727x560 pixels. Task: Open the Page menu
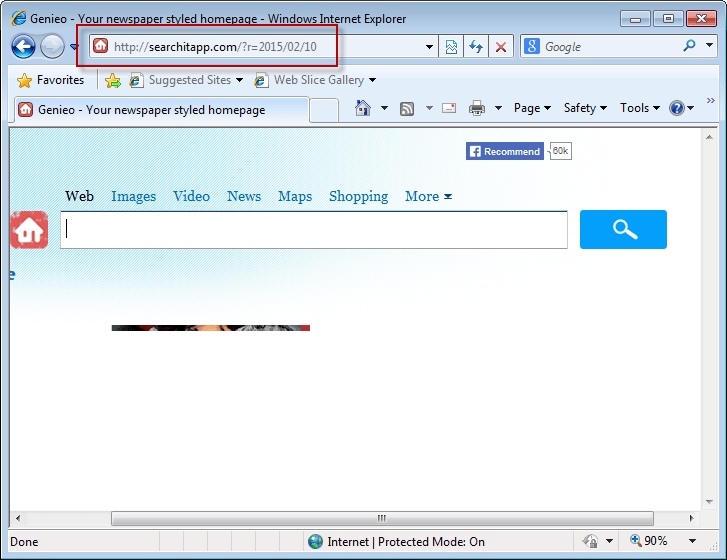[x=532, y=108]
